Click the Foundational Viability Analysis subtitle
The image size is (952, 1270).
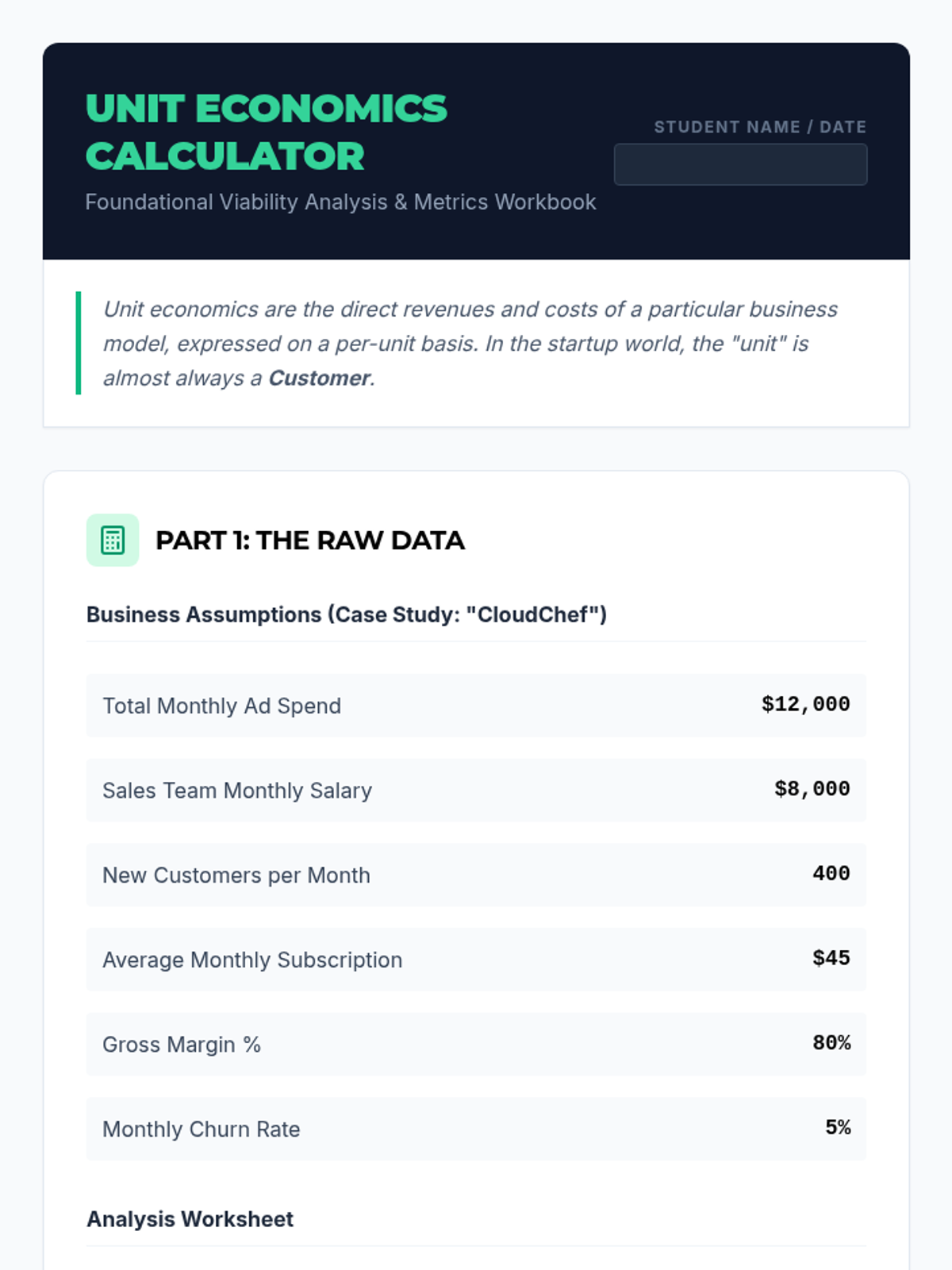pyautogui.click(x=340, y=202)
